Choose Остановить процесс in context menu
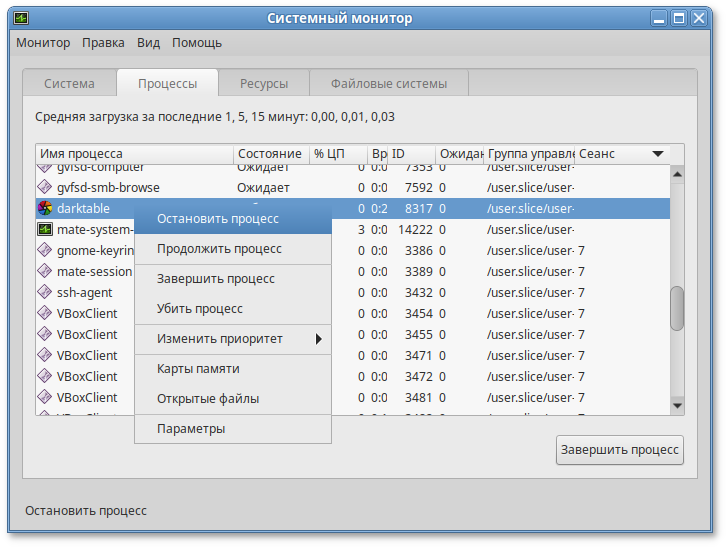726x547 pixels. [218, 218]
